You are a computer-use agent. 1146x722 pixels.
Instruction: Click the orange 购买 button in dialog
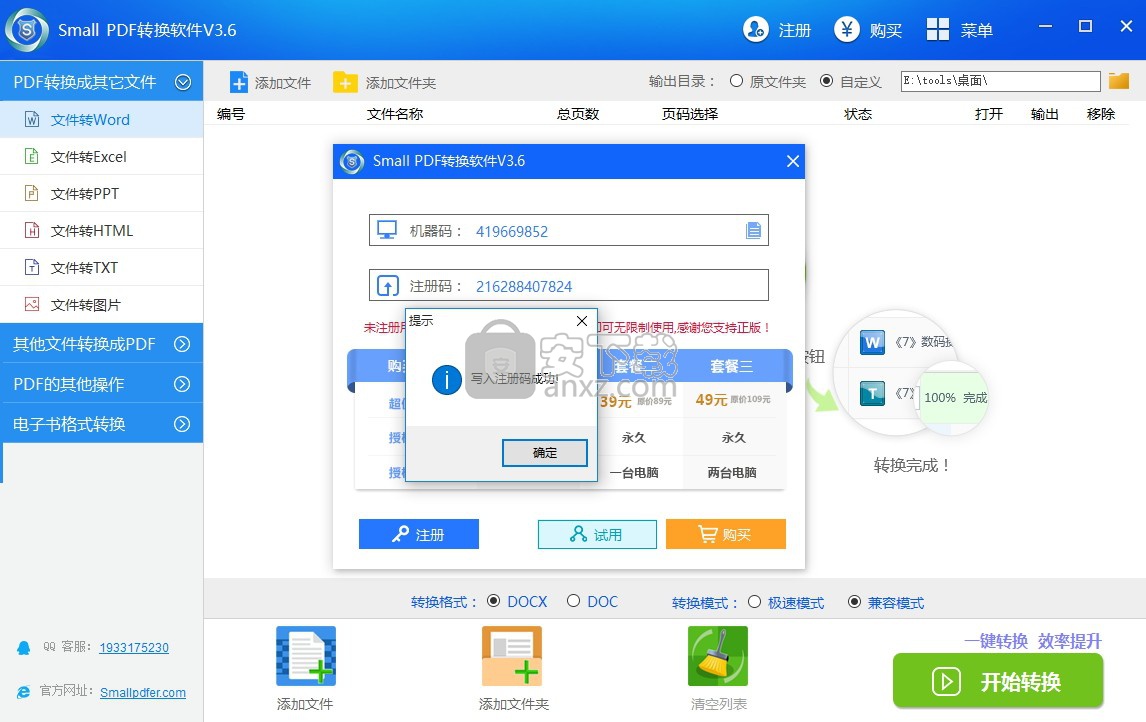pyautogui.click(x=726, y=534)
